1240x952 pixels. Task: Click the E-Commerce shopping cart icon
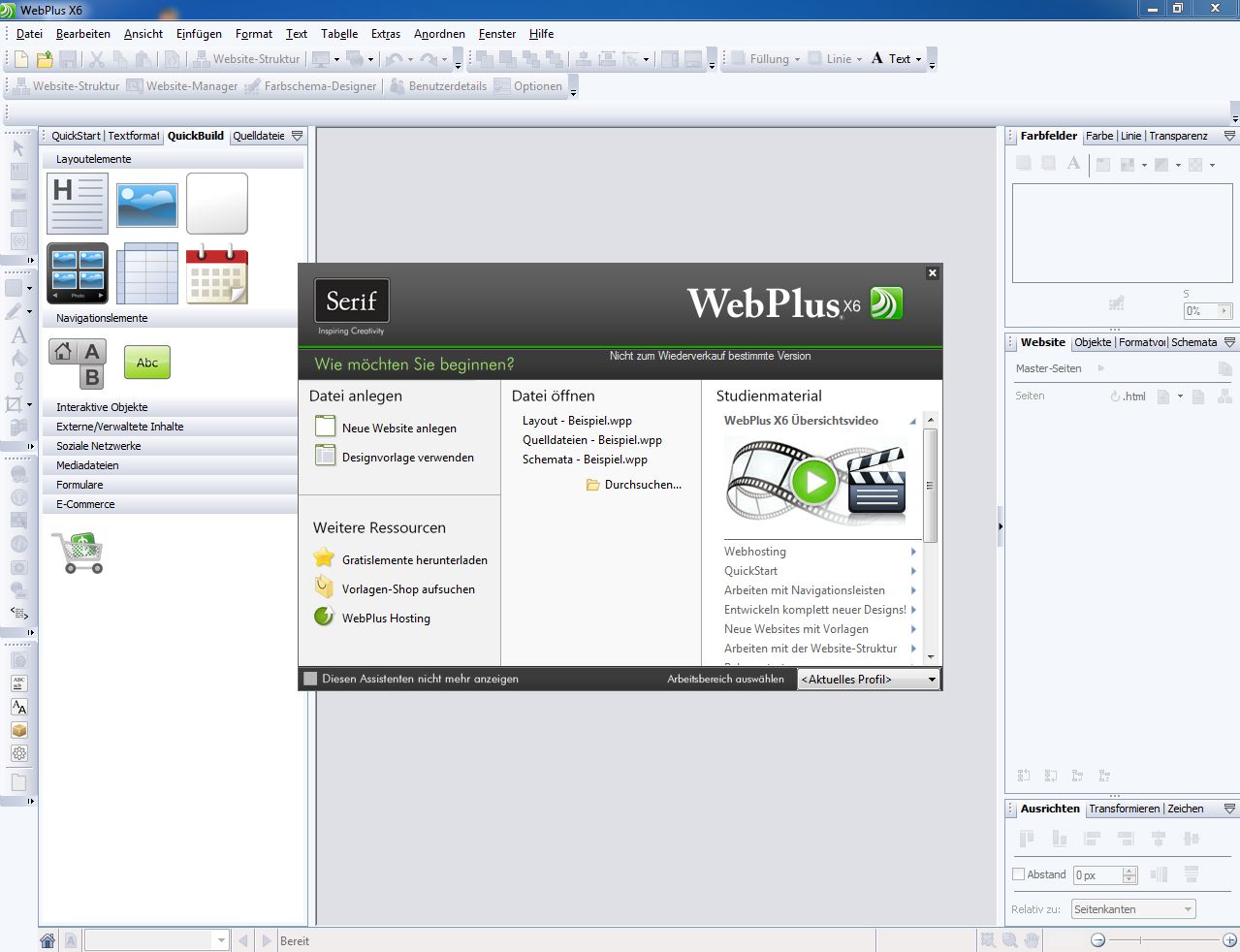[x=78, y=553]
